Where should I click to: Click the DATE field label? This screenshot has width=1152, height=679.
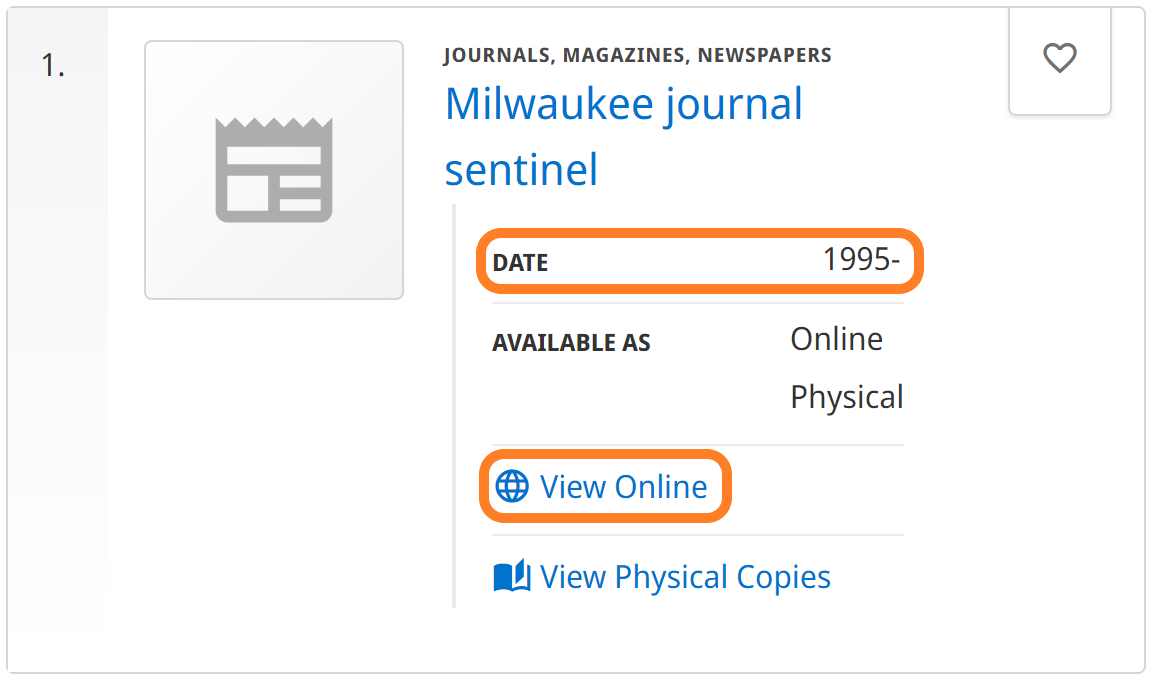(520, 263)
